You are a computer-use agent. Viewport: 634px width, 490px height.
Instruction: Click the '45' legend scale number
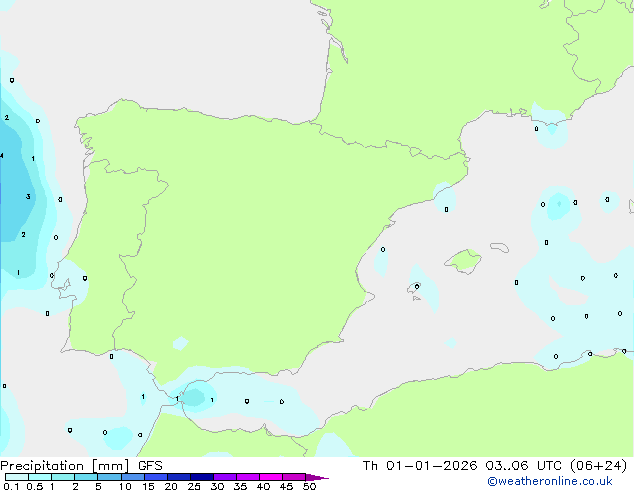(286, 486)
